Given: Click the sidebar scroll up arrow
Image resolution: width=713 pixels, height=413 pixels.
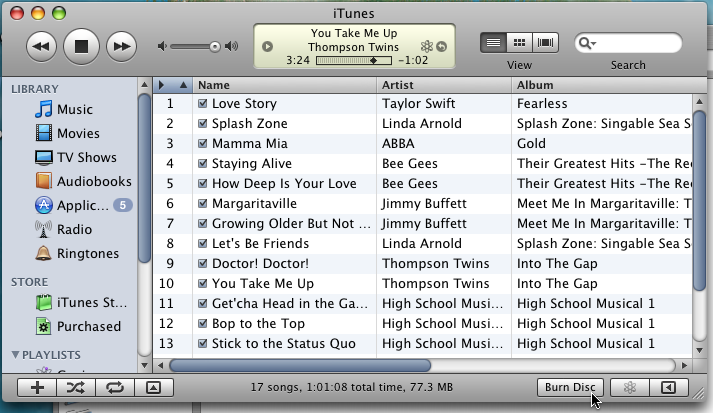Looking at the screenshot, I should pyautogui.click(x=144, y=85).
